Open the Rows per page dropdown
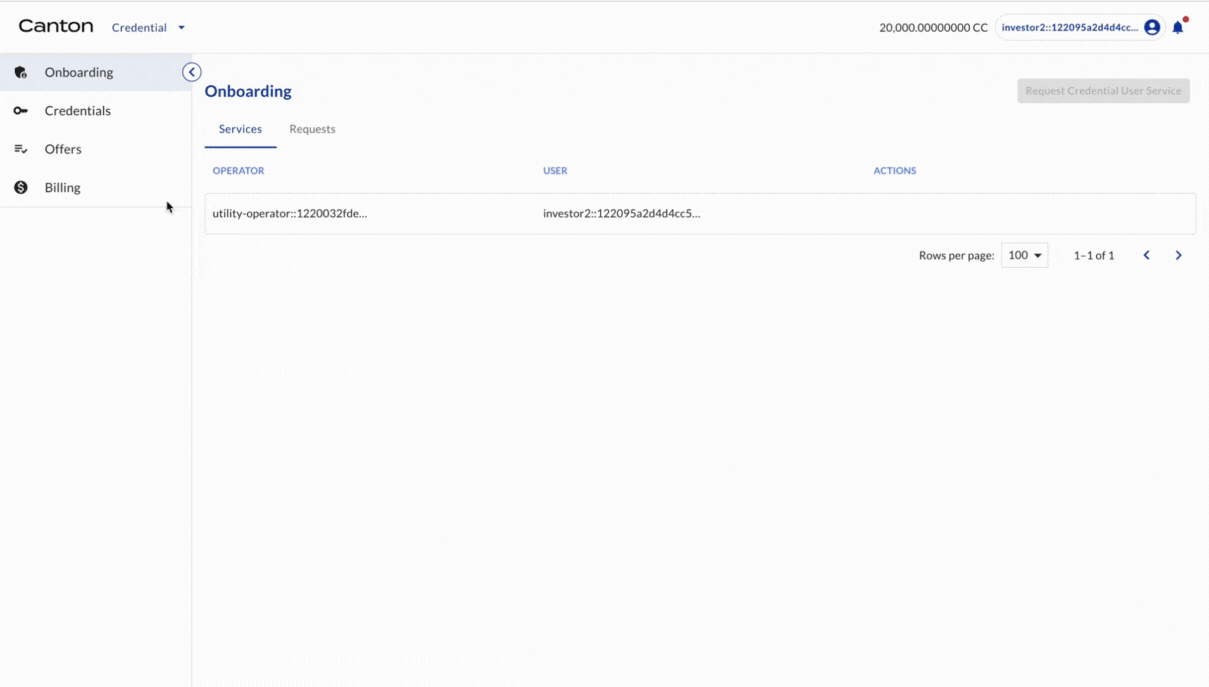 coord(1024,256)
